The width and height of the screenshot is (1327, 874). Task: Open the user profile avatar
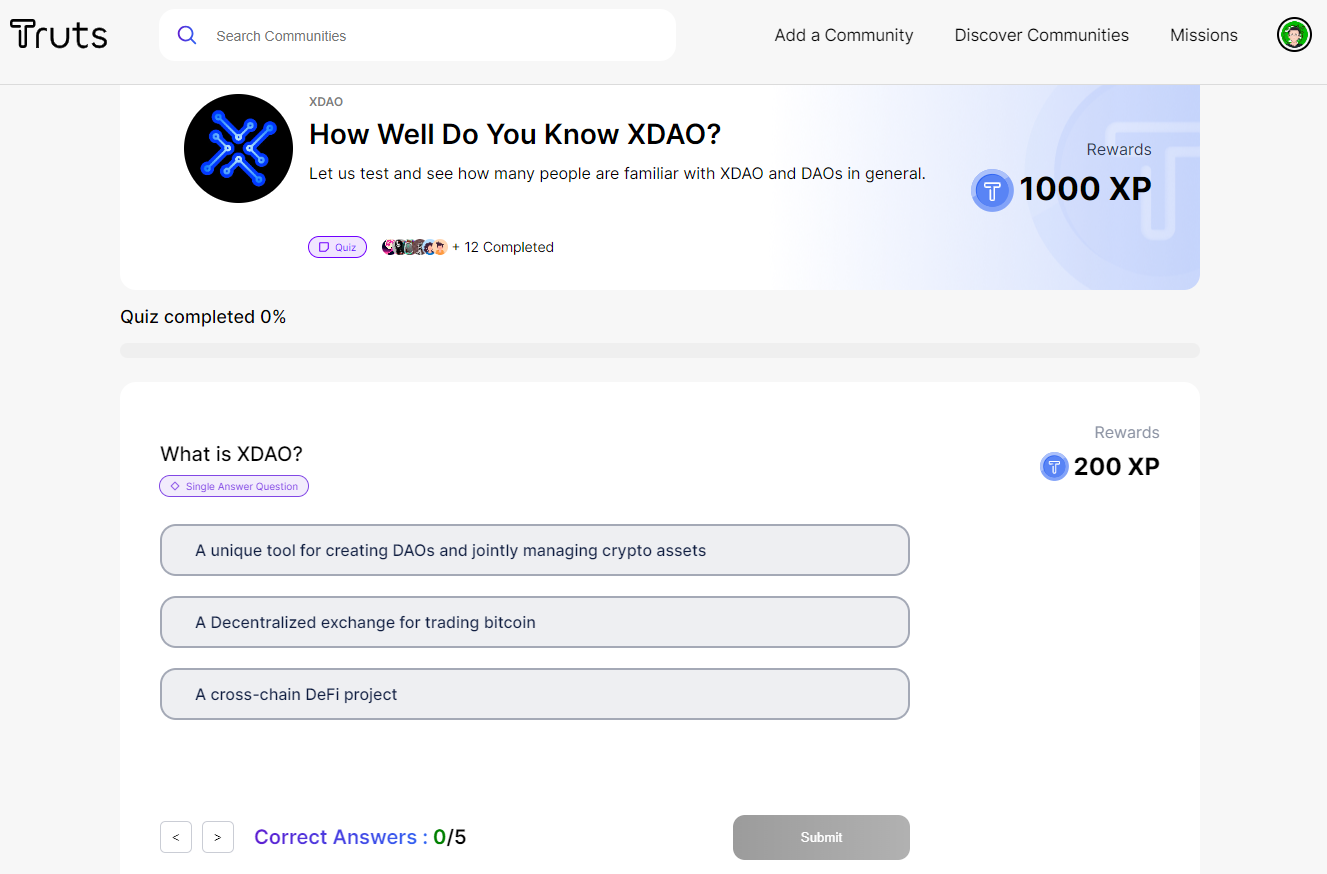(x=1294, y=35)
